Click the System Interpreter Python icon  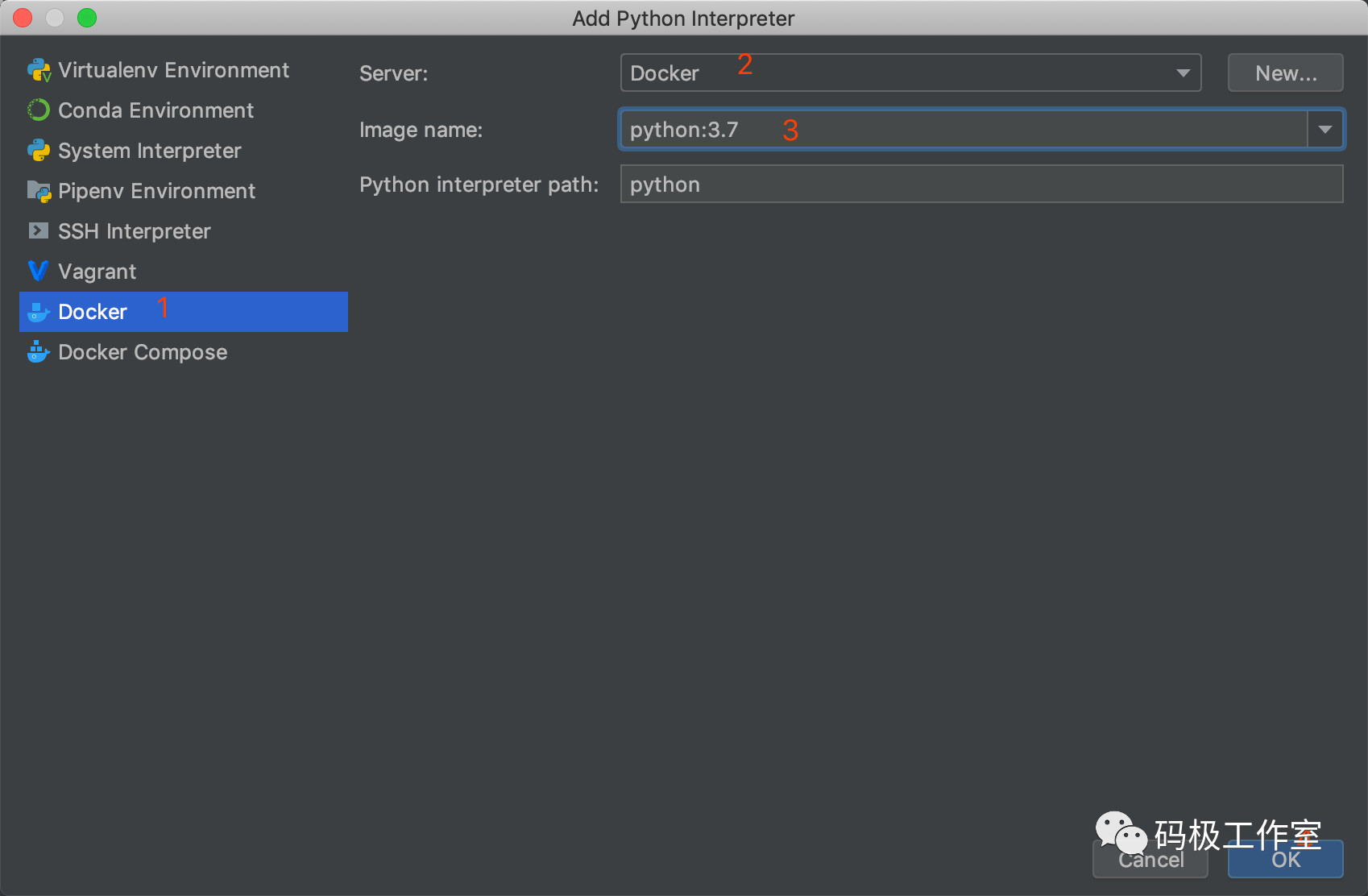click(38, 151)
